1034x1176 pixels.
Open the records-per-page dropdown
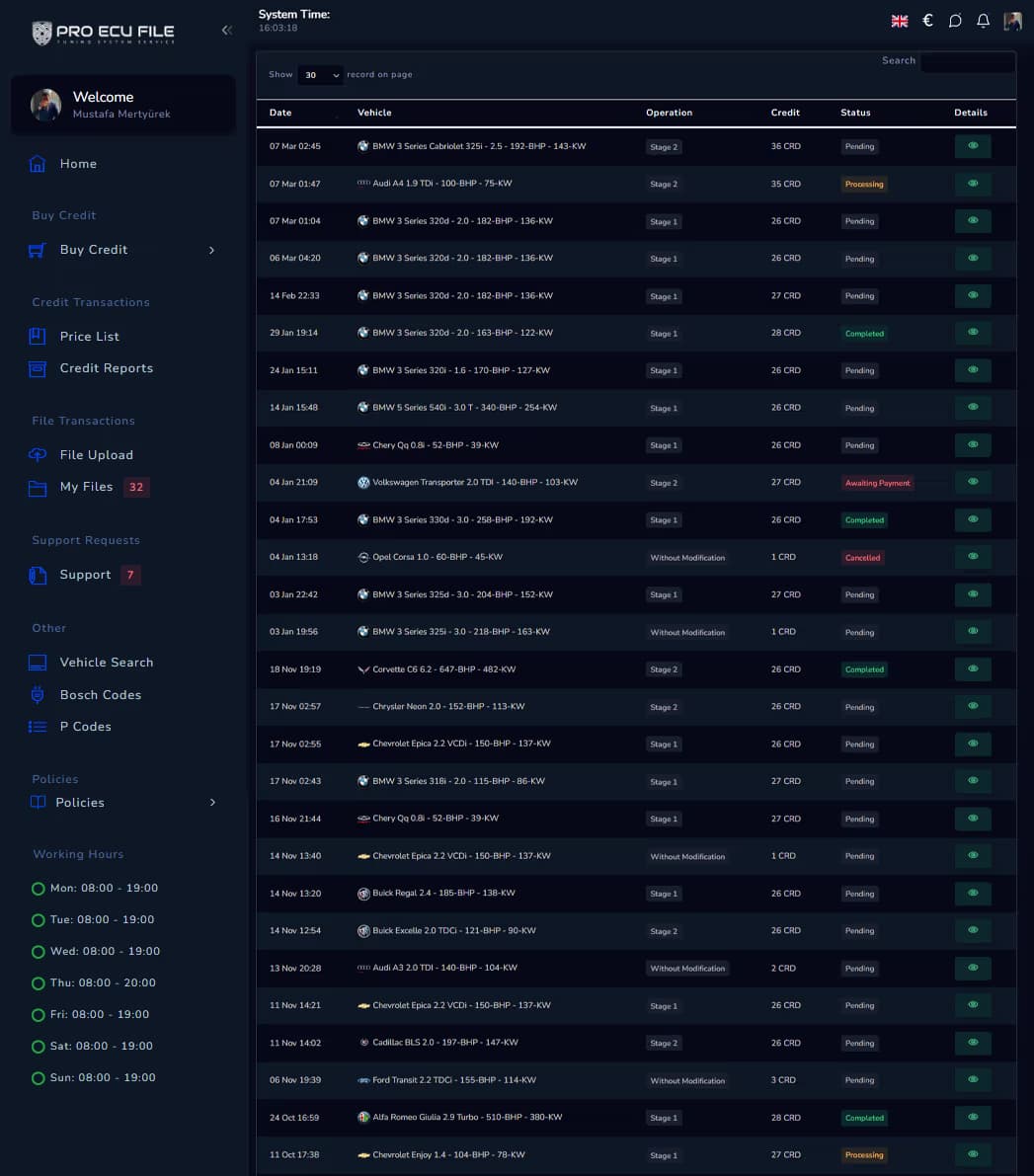(320, 74)
